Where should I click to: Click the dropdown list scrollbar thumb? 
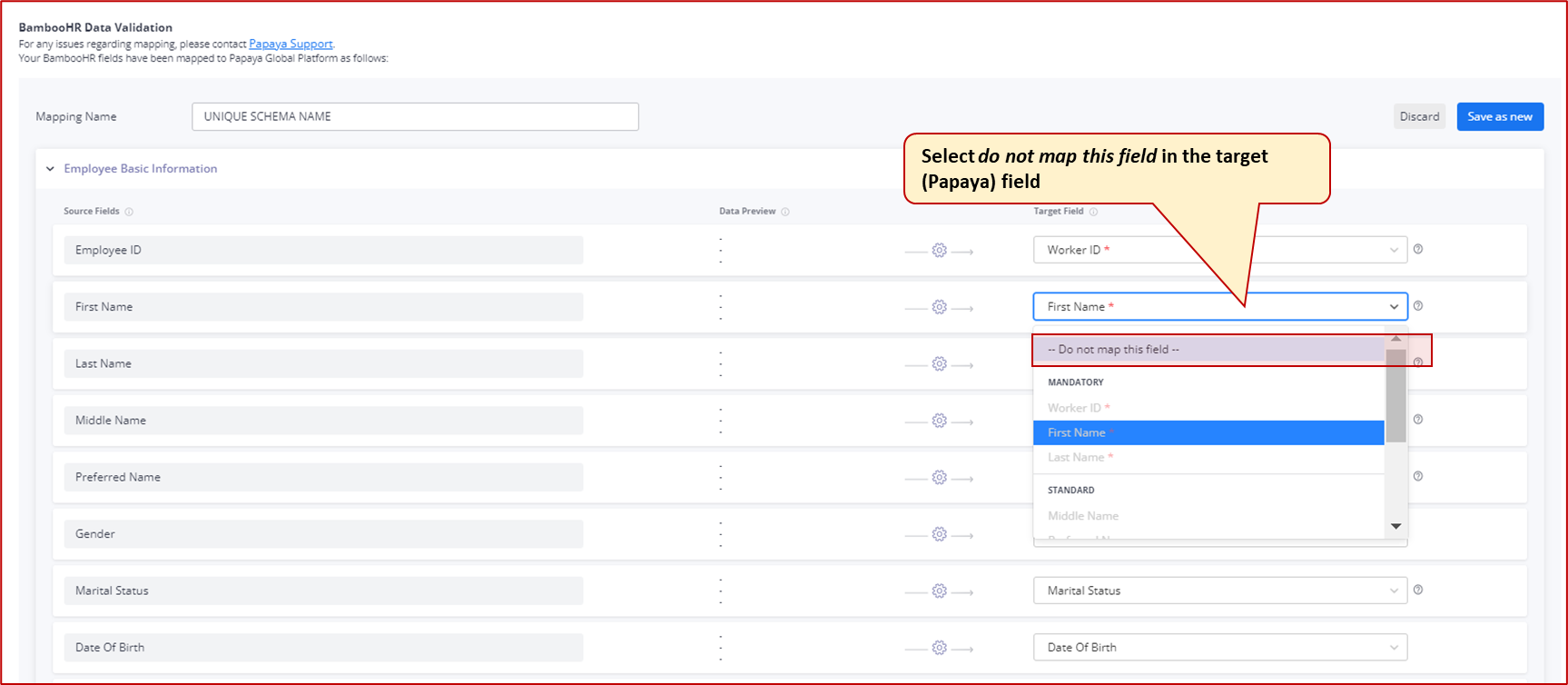[1396, 395]
